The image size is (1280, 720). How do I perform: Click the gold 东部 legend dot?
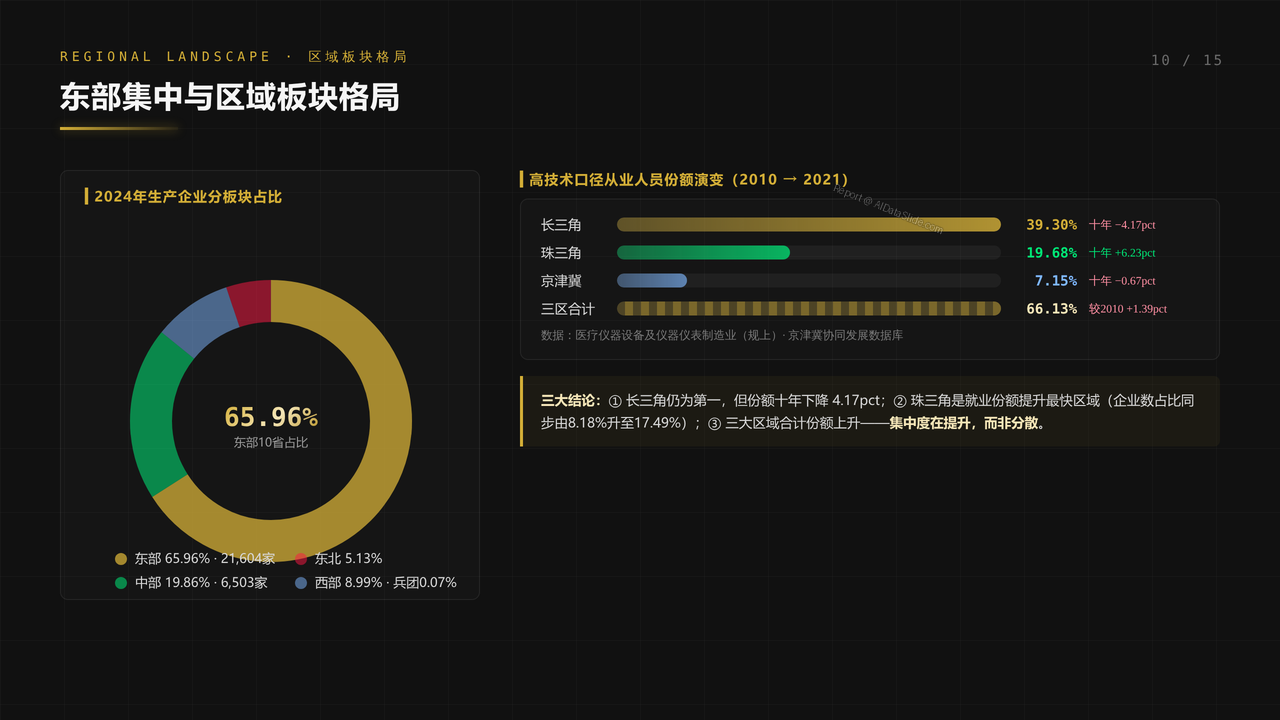[x=121, y=559]
